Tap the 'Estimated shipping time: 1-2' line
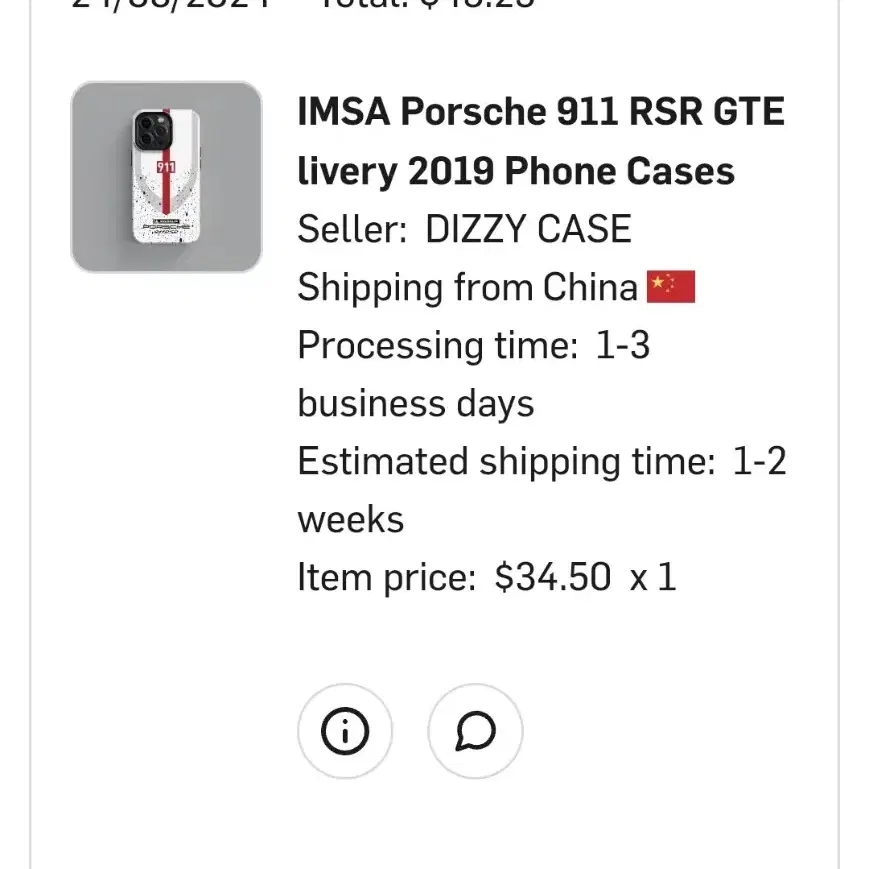Image resolution: width=869 pixels, height=869 pixels. [542, 461]
